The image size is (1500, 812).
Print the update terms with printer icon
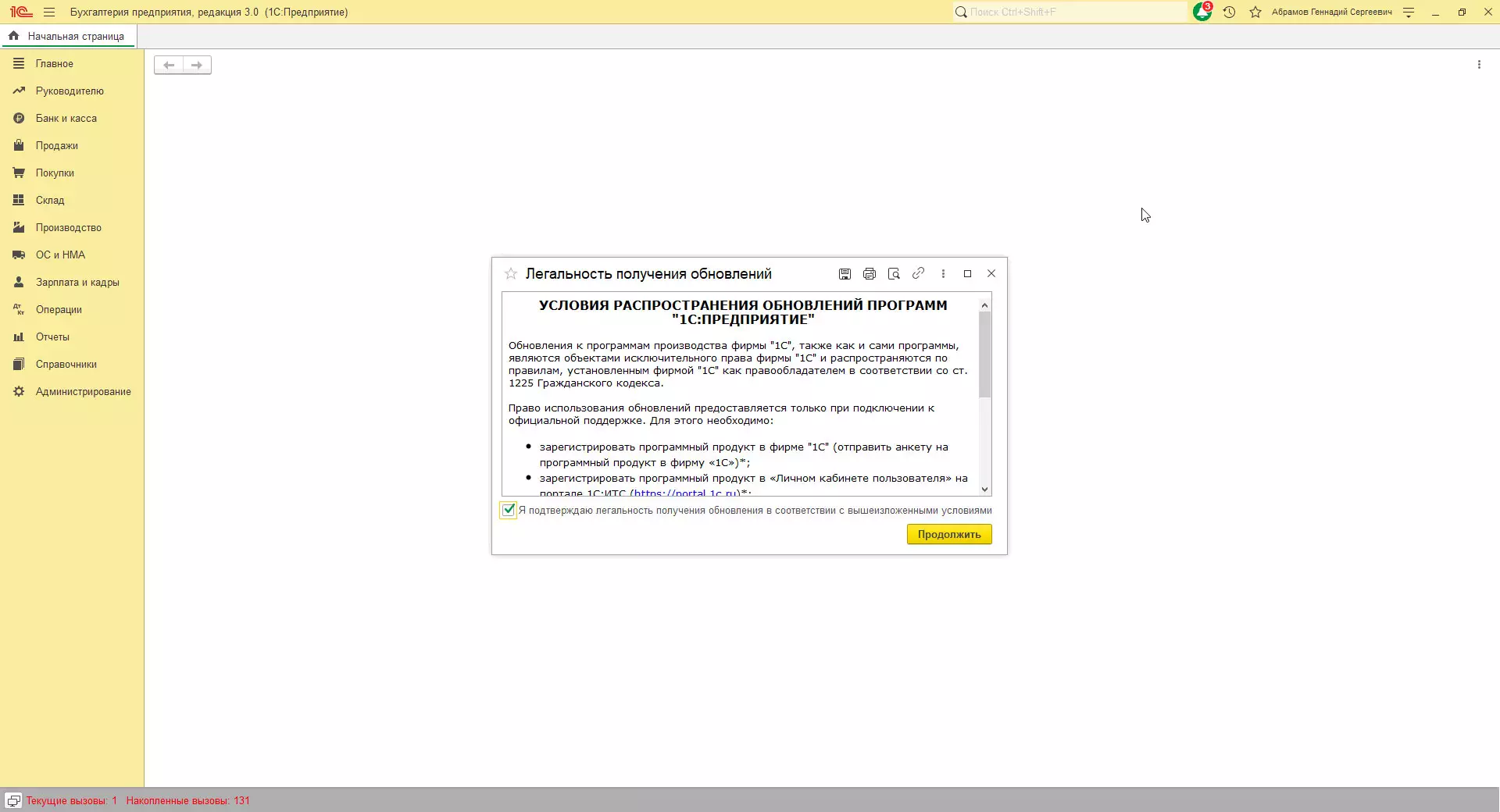point(870,273)
